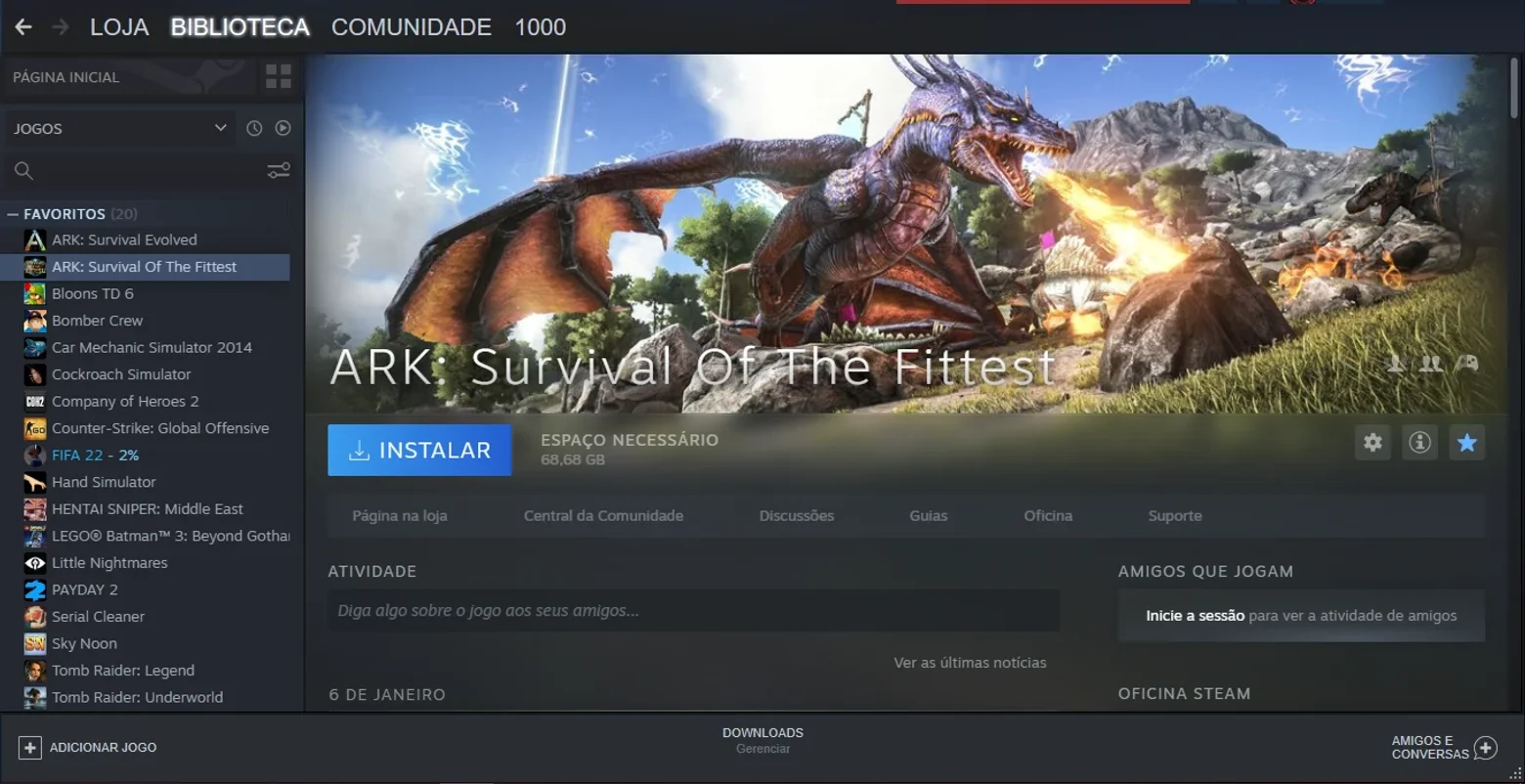
Task: Click Car Mechanic Simulator 2014 icon
Action: (x=35, y=348)
